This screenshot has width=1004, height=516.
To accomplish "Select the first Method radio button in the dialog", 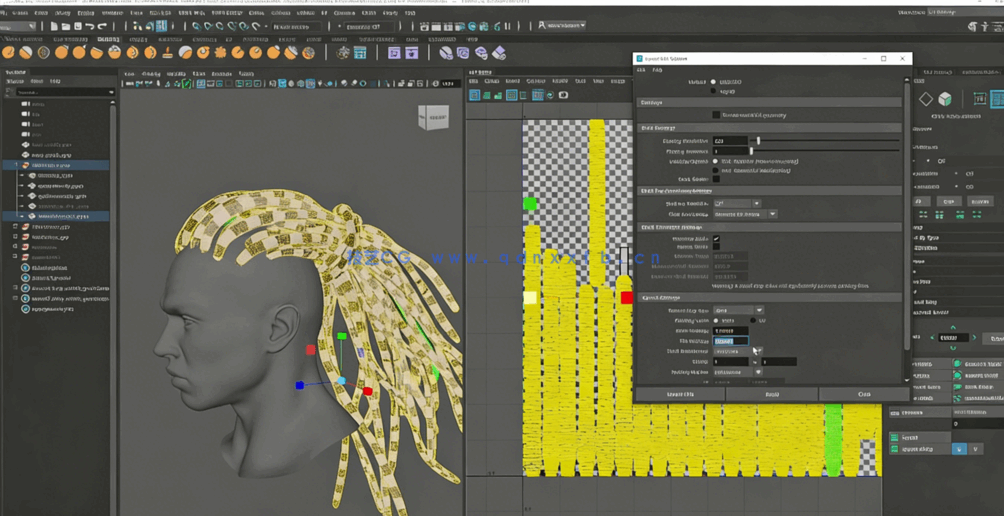I will [x=714, y=82].
